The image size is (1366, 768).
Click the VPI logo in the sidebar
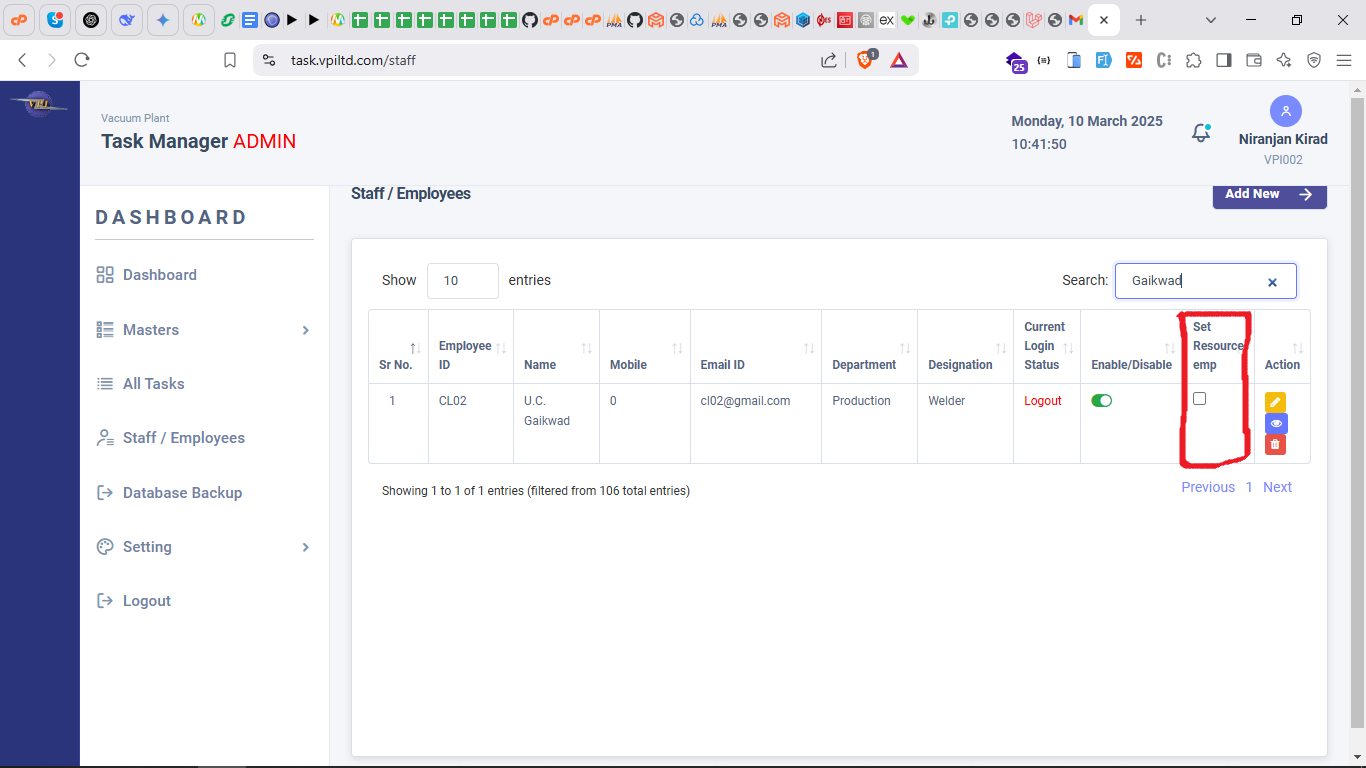(x=40, y=102)
